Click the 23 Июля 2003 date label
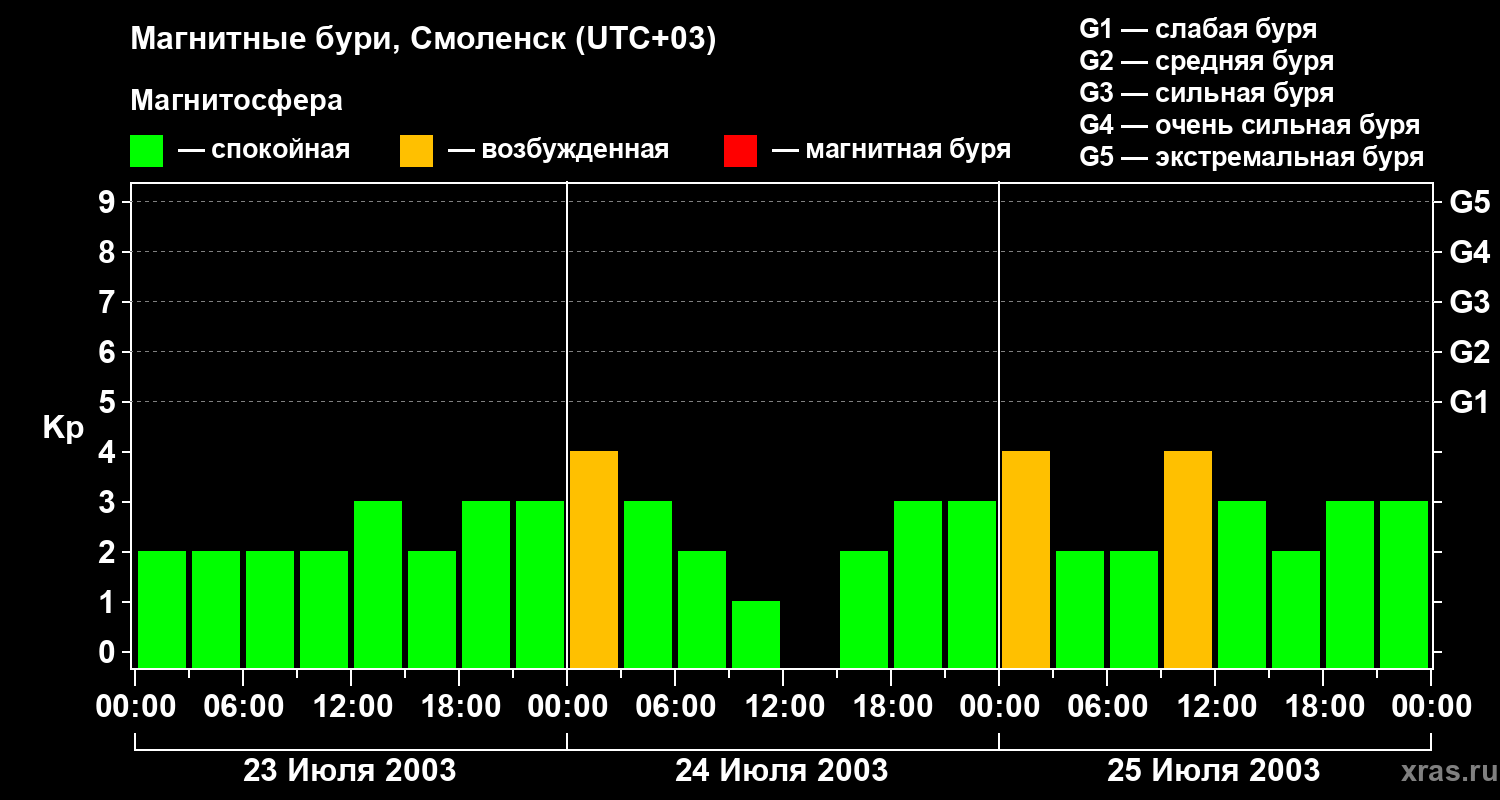 pyautogui.click(x=350, y=771)
